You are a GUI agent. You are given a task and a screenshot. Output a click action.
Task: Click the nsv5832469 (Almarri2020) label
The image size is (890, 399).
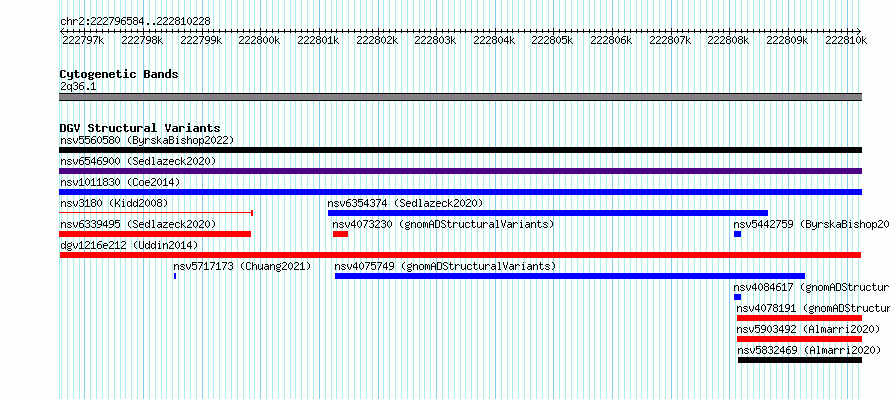click(x=809, y=350)
